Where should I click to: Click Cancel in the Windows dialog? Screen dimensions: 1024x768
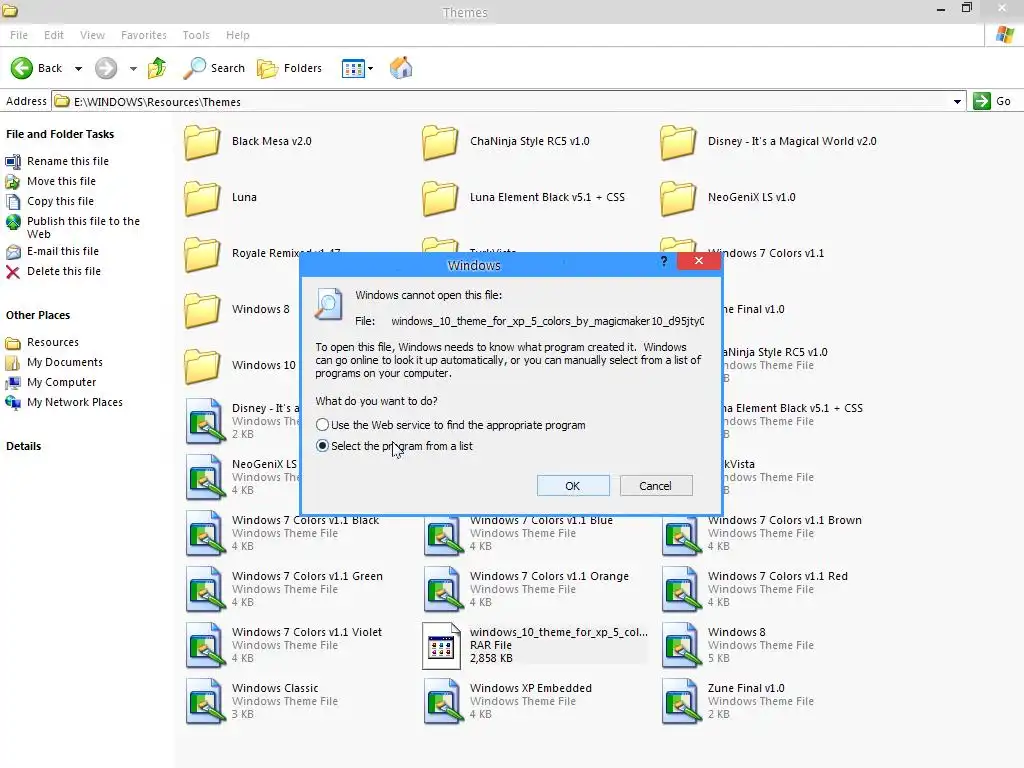click(x=656, y=486)
